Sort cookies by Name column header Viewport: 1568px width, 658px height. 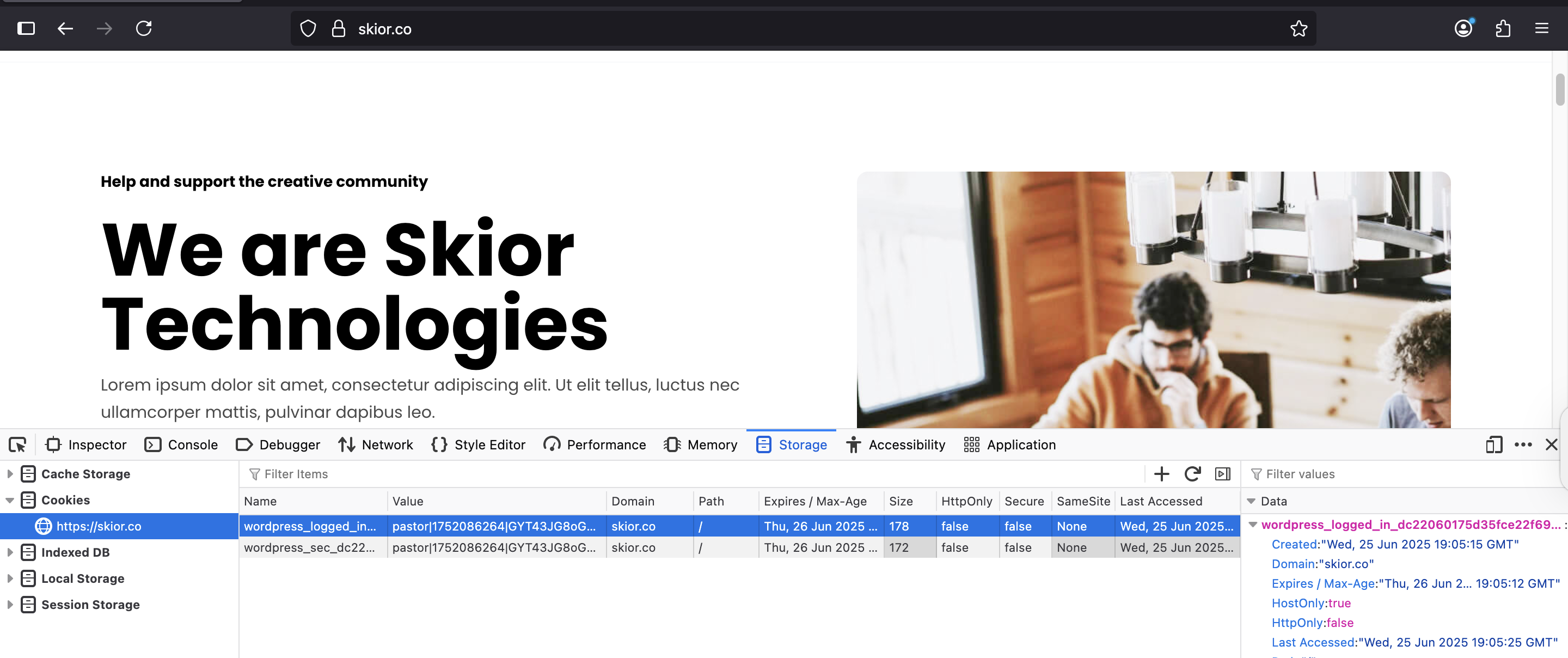click(x=313, y=502)
